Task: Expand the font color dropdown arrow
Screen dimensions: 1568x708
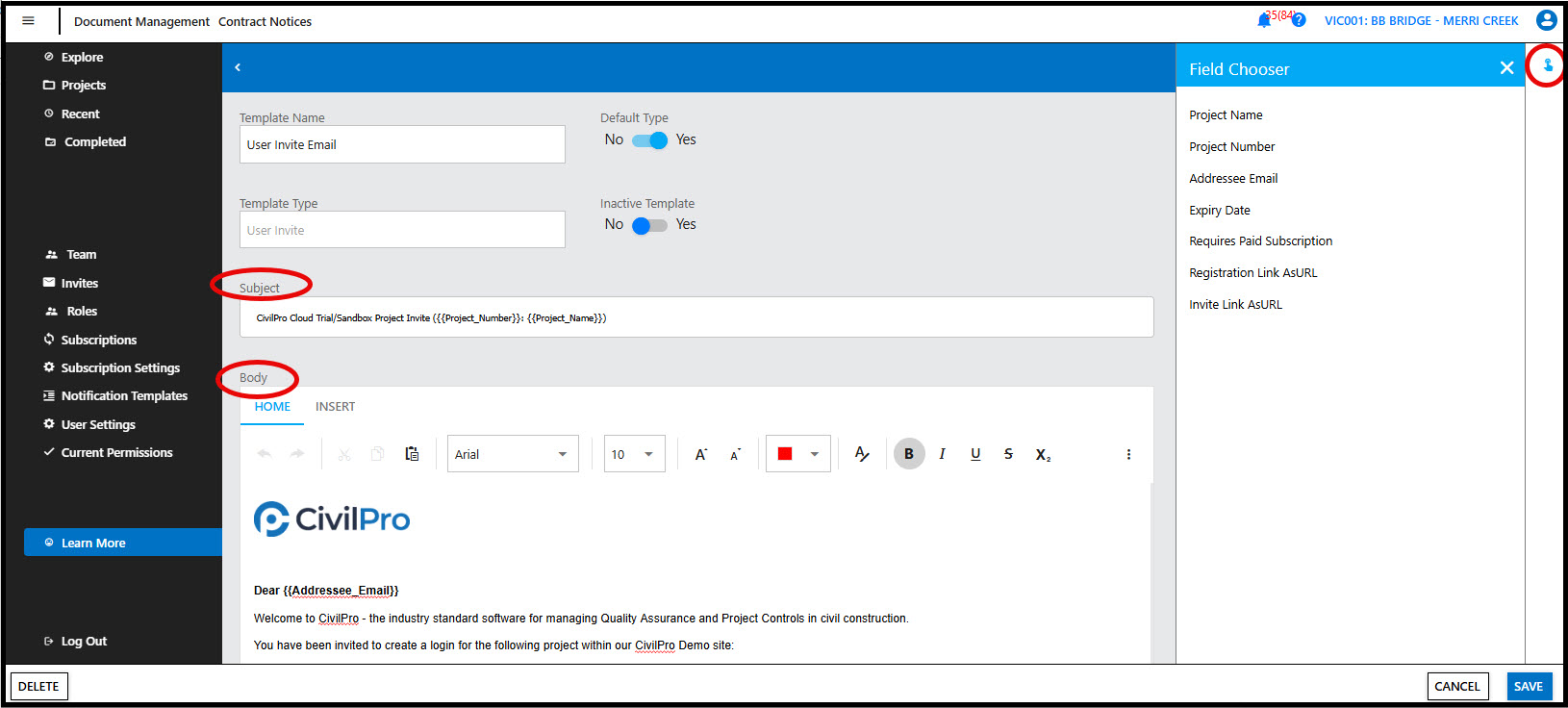Action: coord(815,454)
